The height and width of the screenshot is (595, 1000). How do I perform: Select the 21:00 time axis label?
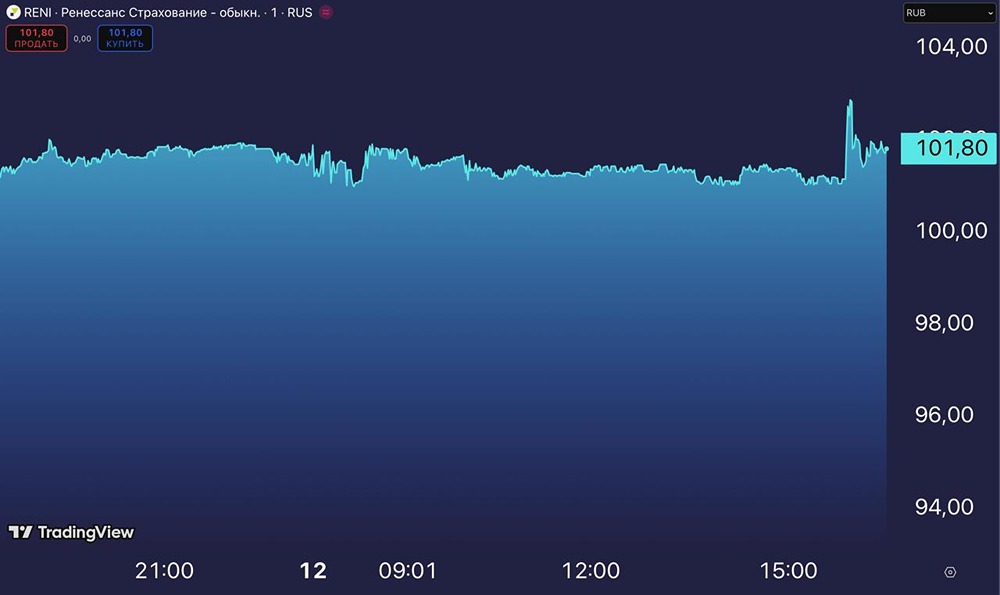click(x=164, y=571)
